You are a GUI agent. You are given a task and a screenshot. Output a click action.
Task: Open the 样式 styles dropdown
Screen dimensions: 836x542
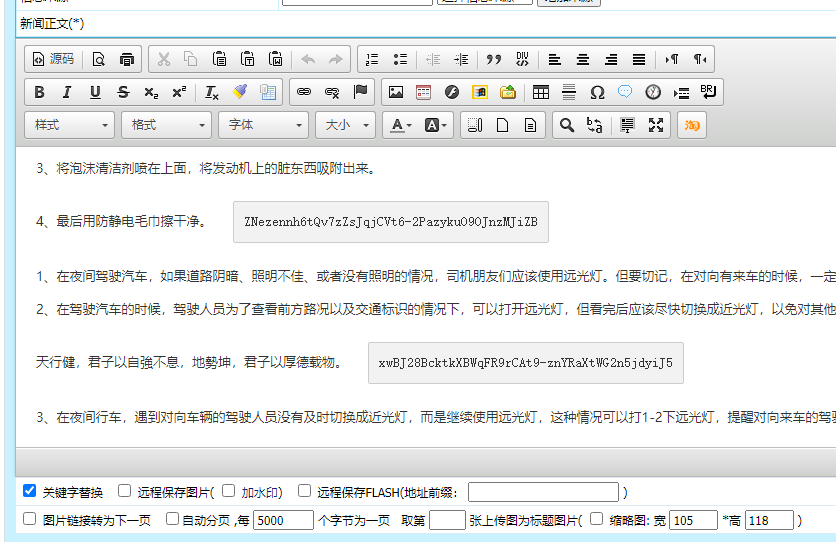tap(69, 125)
